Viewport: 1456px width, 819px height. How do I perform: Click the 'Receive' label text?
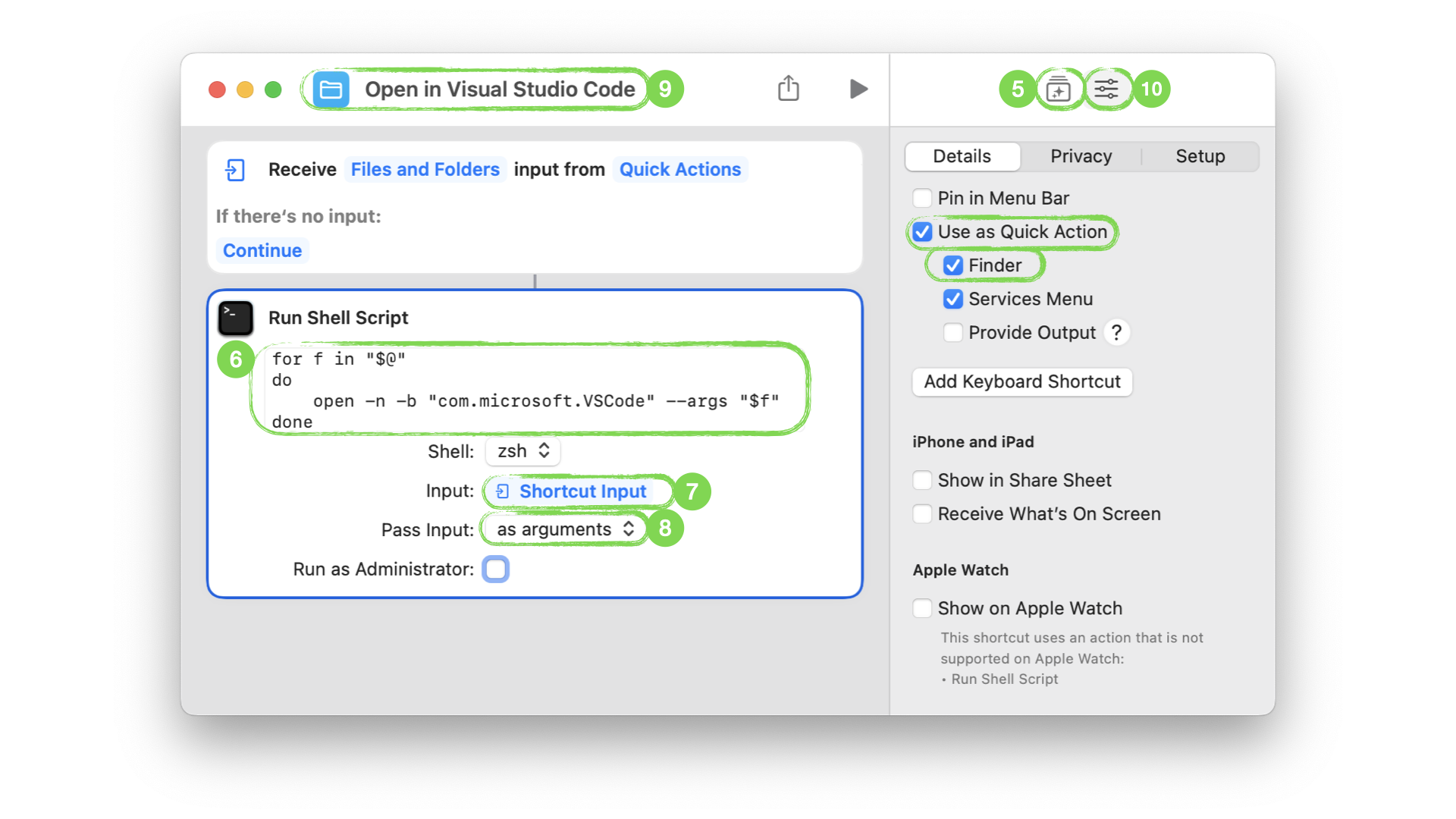[x=302, y=169]
